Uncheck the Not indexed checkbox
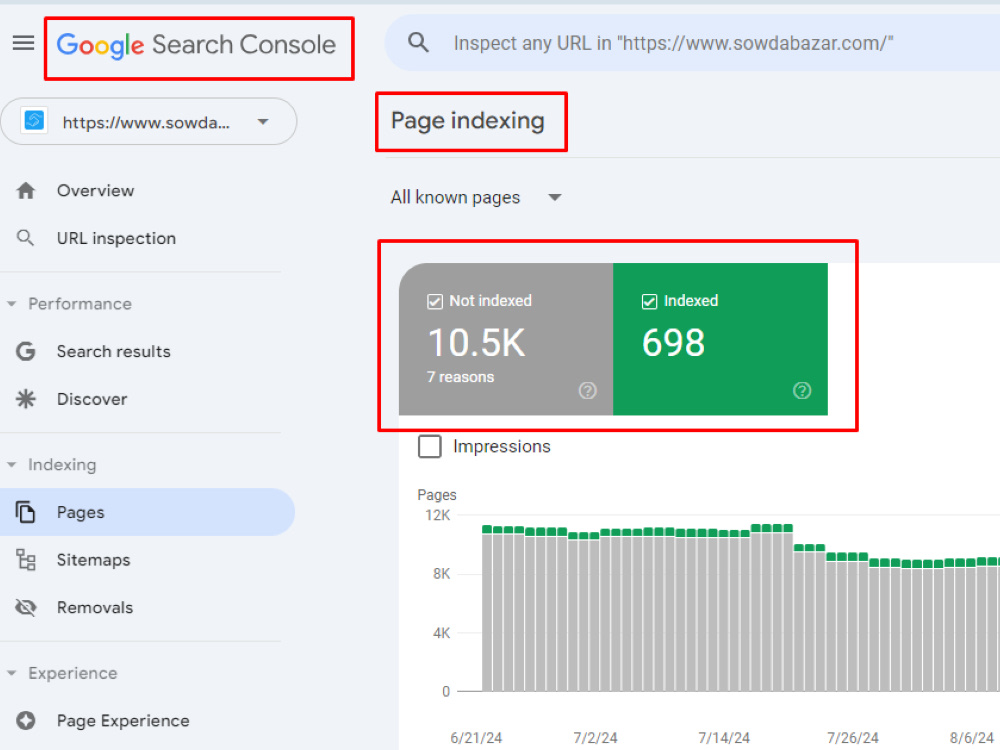Image resolution: width=1000 pixels, height=750 pixels. tap(435, 301)
